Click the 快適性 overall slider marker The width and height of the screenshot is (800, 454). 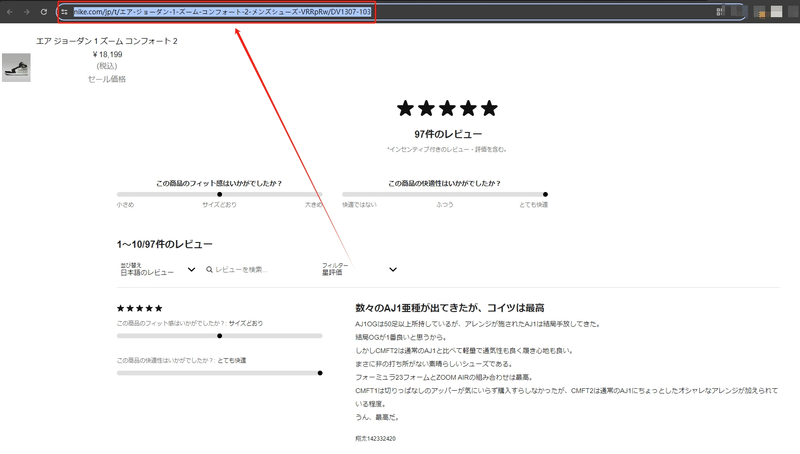click(545, 194)
